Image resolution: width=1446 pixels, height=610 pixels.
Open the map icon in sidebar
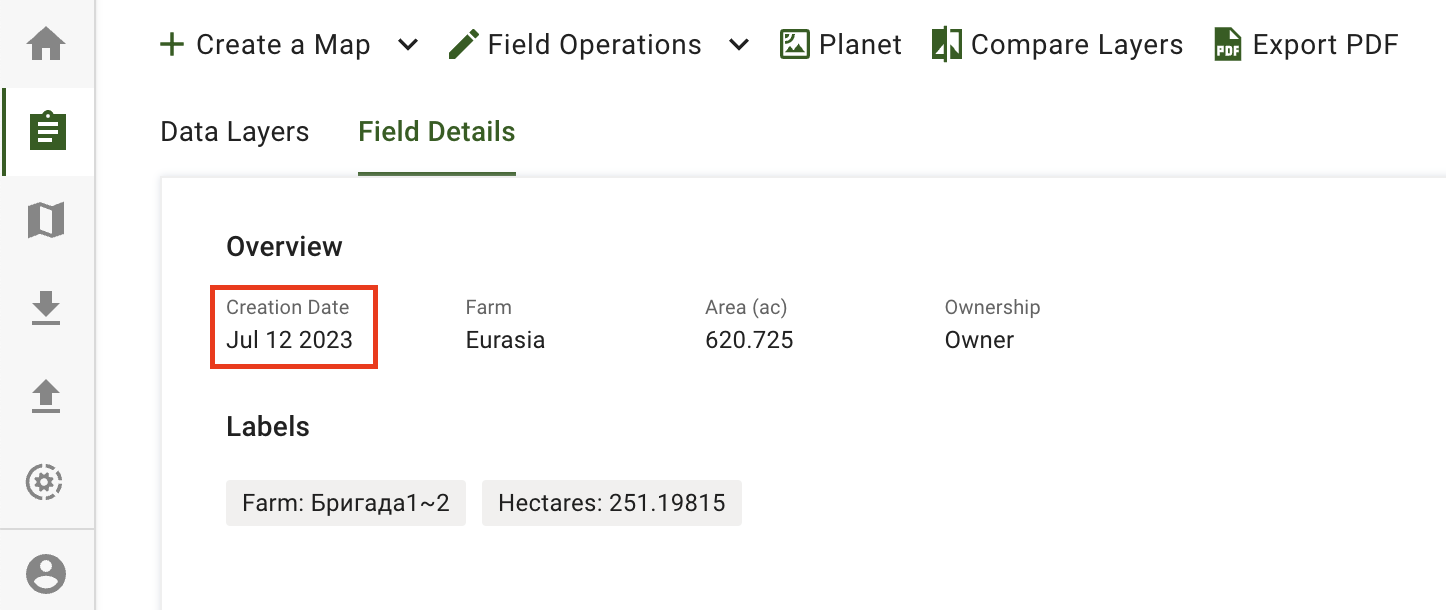(46, 219)
